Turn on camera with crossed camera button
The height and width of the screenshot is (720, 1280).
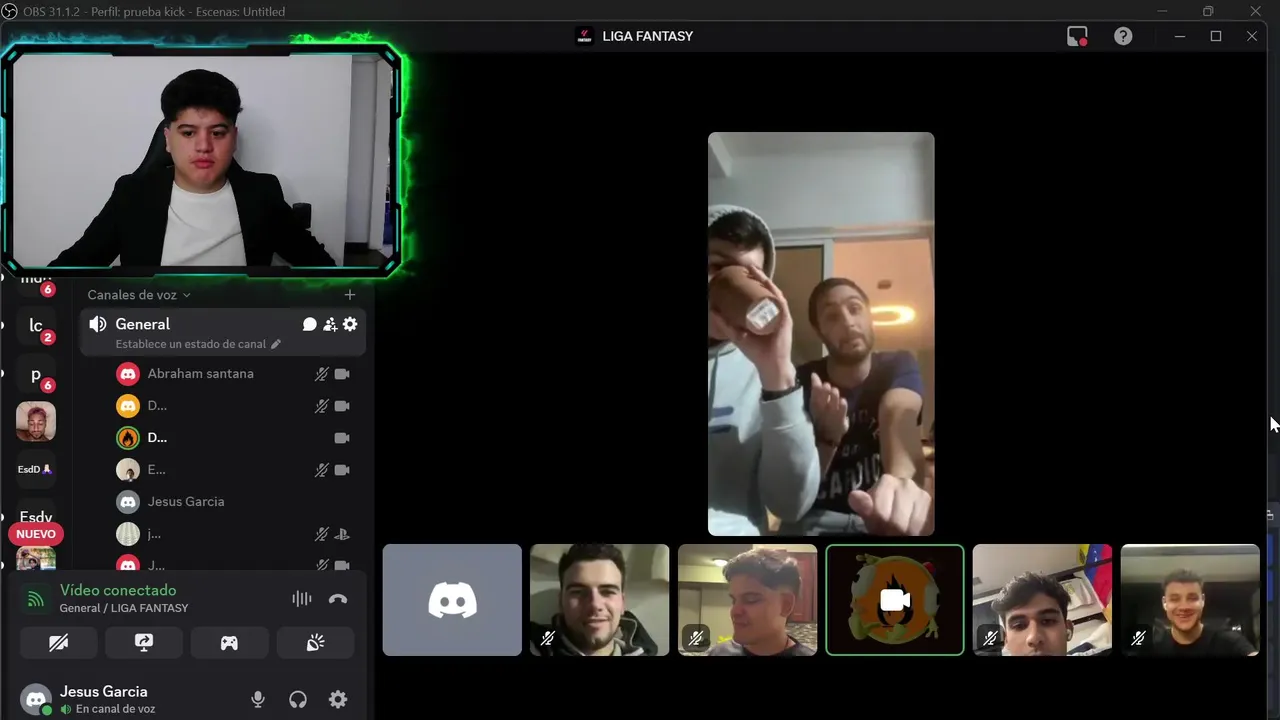pyautogui.click(x=59, y=643)
